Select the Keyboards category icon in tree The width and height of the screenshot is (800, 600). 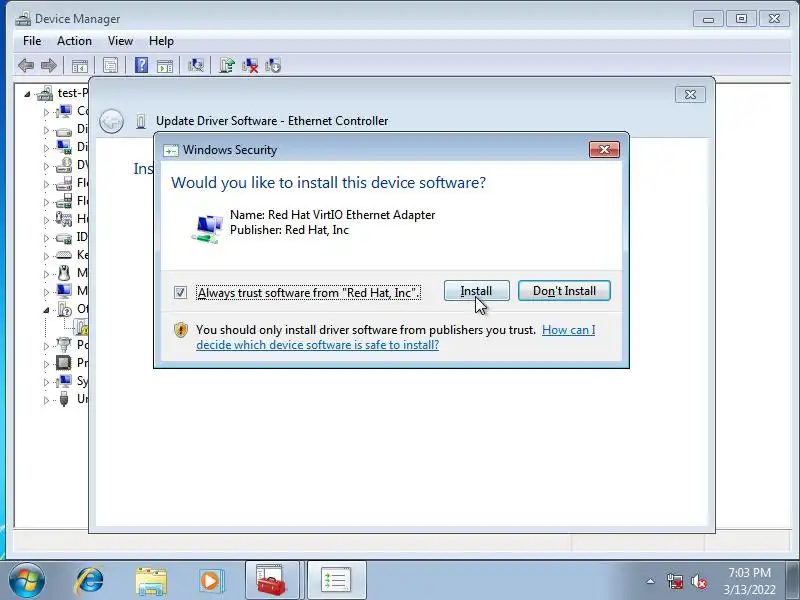(64, 255)
